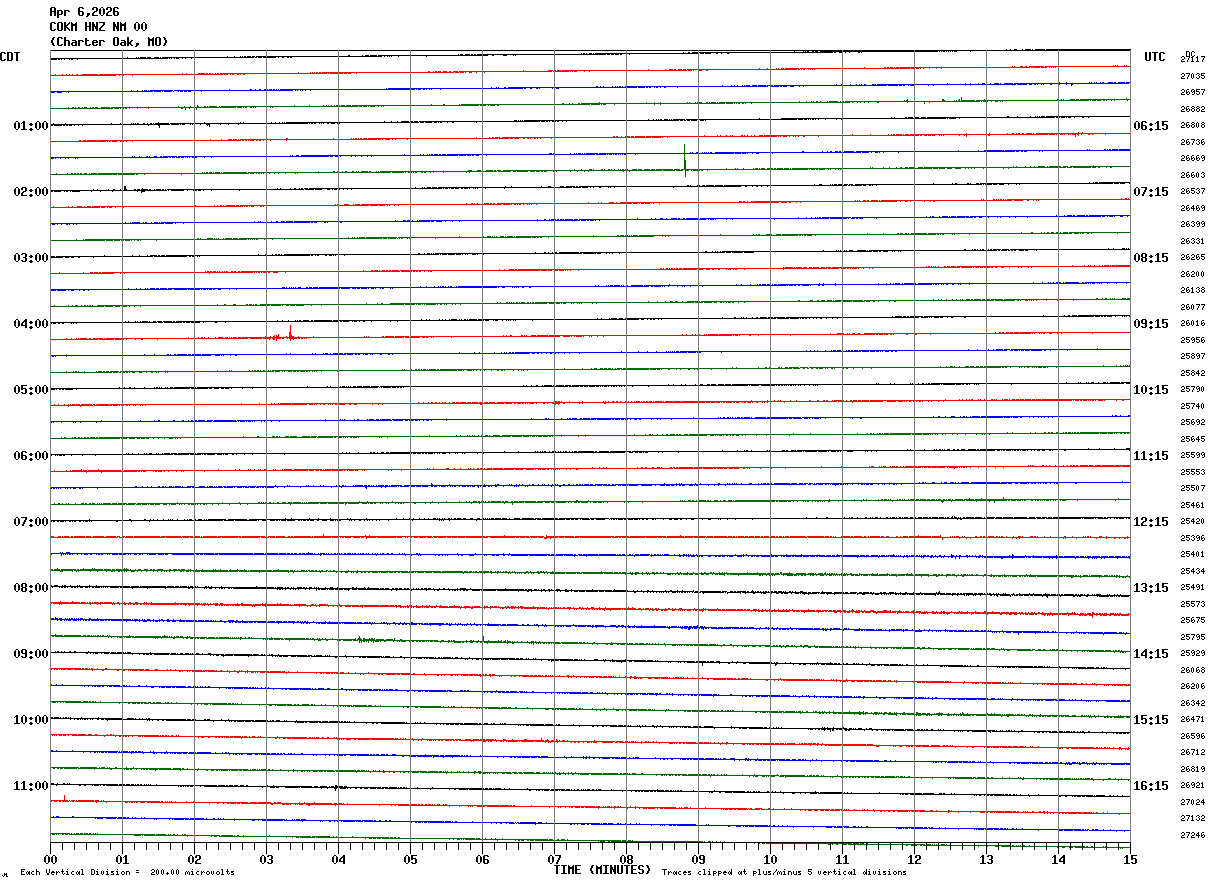Click the '09:15' UTC time label
This screenshot has height=886, width=1210.
point(1151,324)
